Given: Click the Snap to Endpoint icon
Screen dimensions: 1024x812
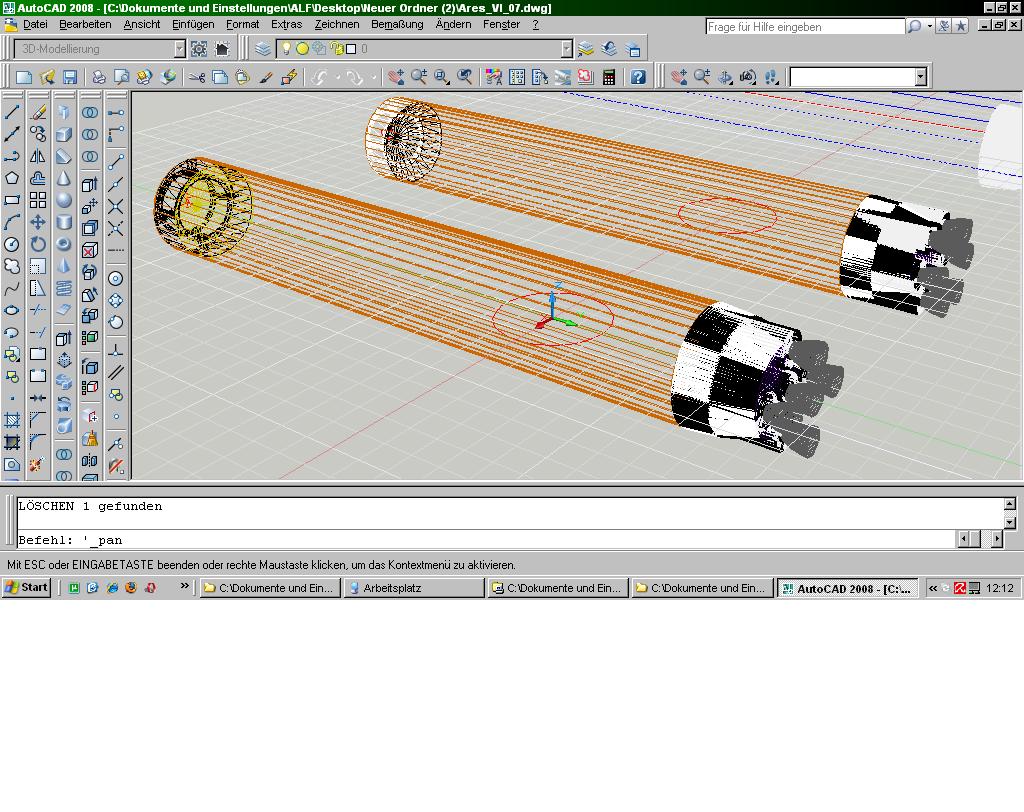Looking at the screenshot, I should [116, 162].
